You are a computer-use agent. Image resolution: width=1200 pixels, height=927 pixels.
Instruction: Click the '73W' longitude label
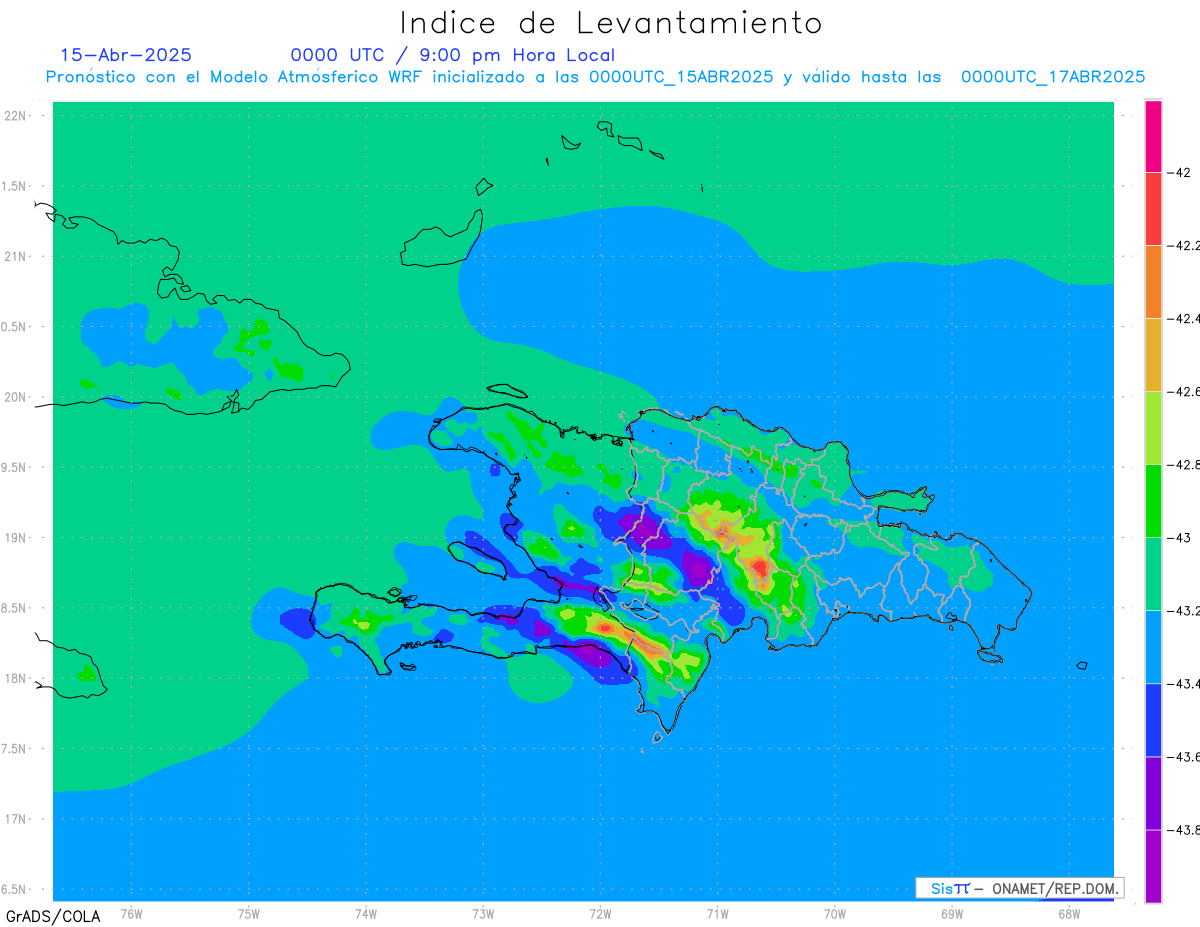pyautogui.click(x=483, y=913)
